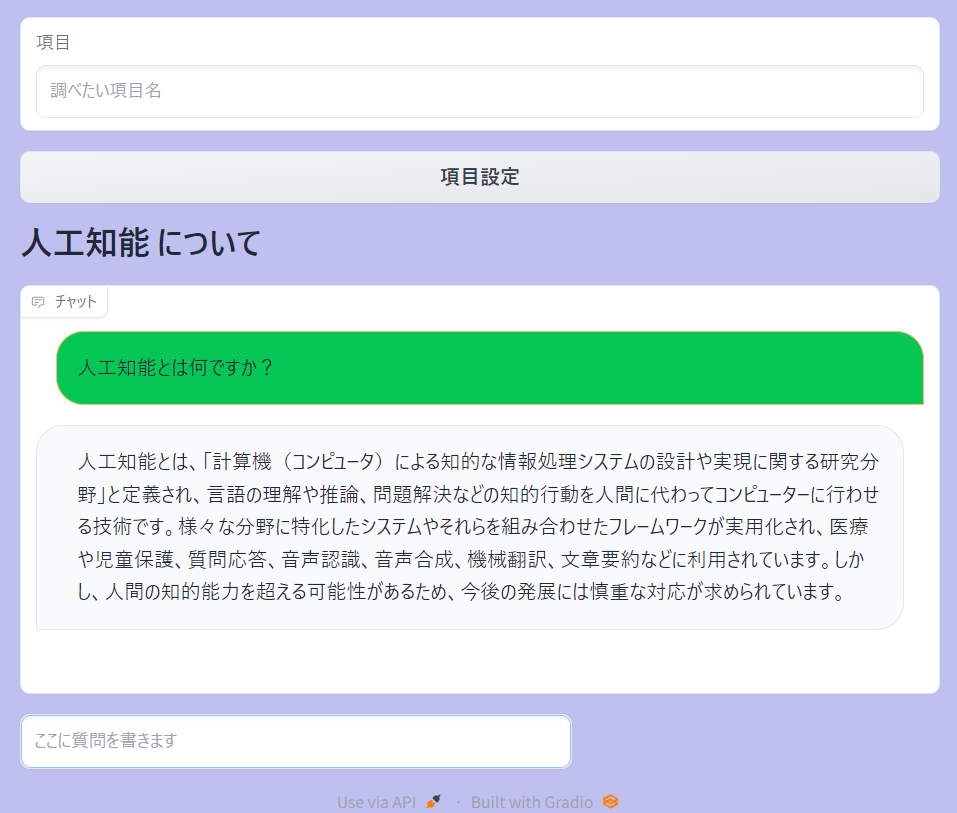
Task: Click the 人工知能 について heading
Action: [x=142, y=243]
